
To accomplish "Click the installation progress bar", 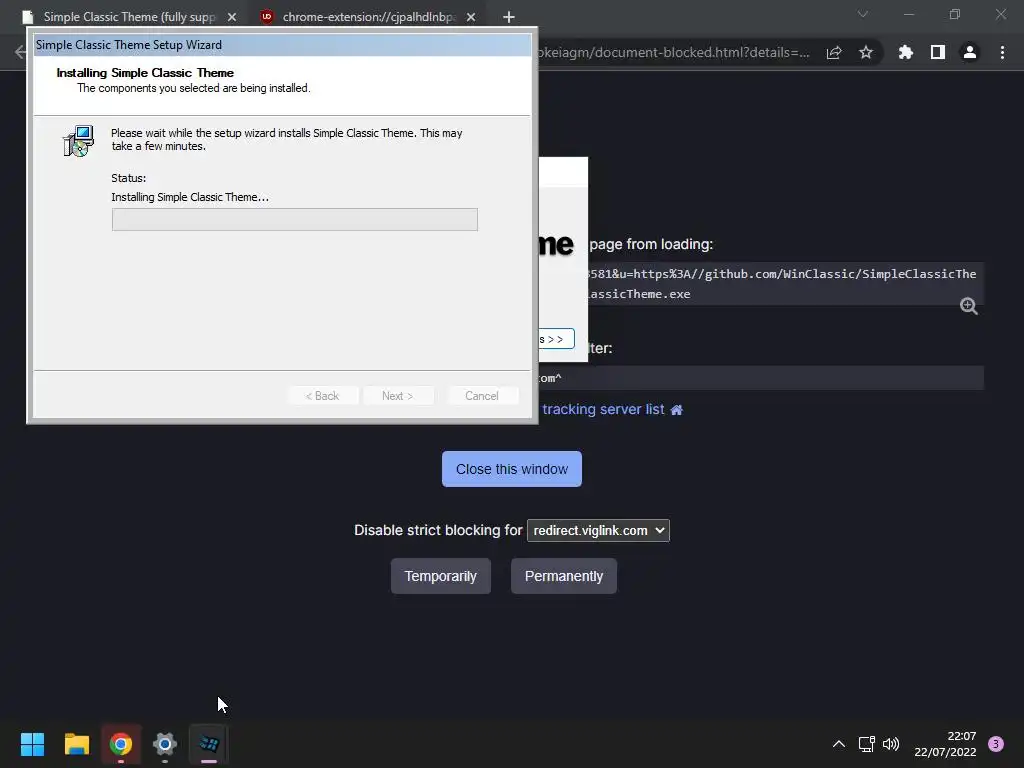I will tap(295, 219).
